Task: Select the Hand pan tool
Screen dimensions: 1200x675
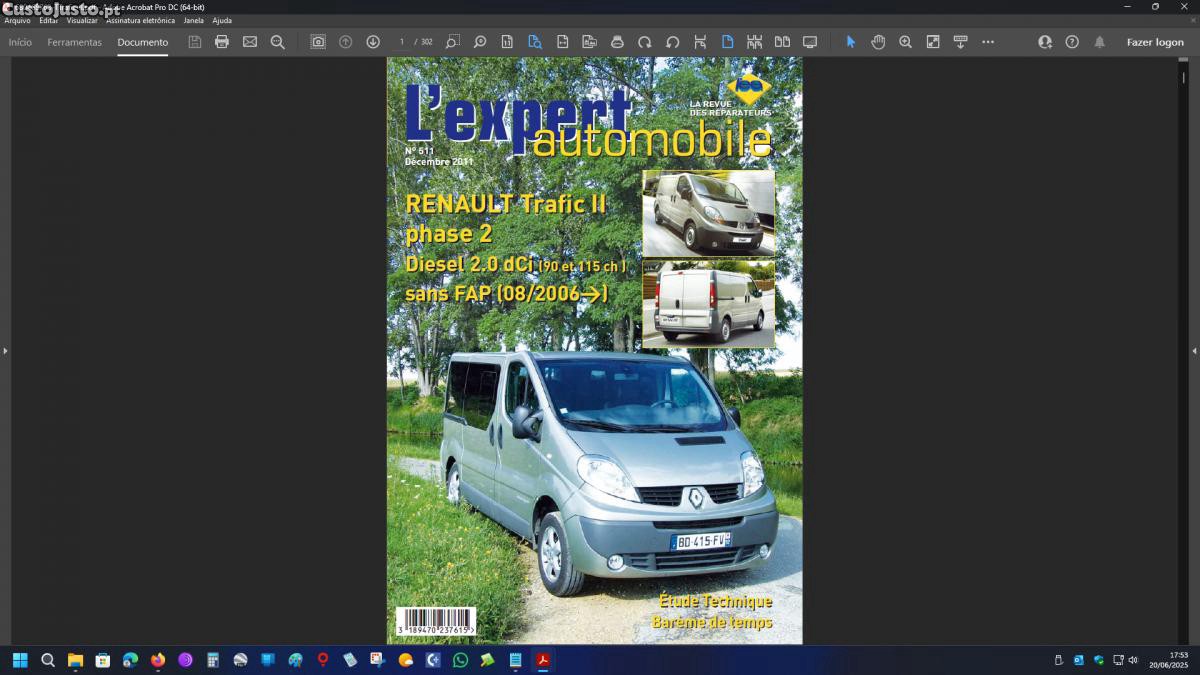Action: (878, 42)
